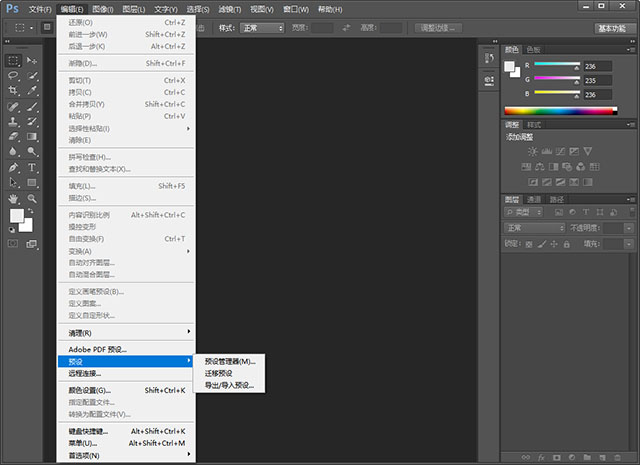This screenshot has width=640, height=465.
Task: Select the Dodge tool
Action: pos(32,151)
